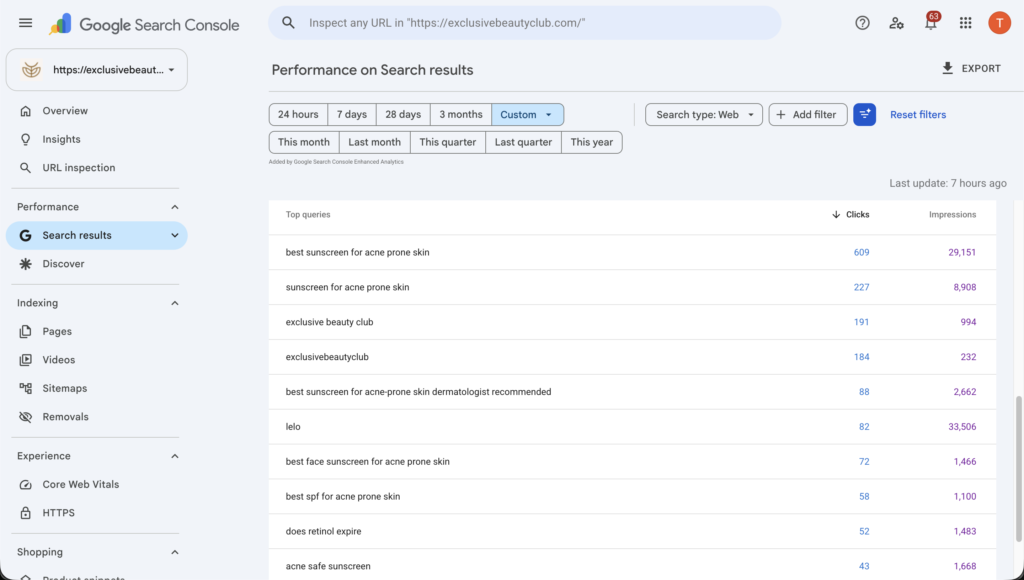This screenshot has height=580, width=1024.
Task: Click query 'best face sunscreen for acne prone skin'
Action: (368, 462)
